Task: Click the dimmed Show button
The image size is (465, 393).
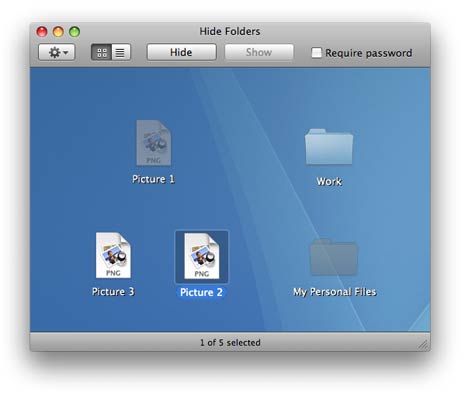Action: click(259, 52)
